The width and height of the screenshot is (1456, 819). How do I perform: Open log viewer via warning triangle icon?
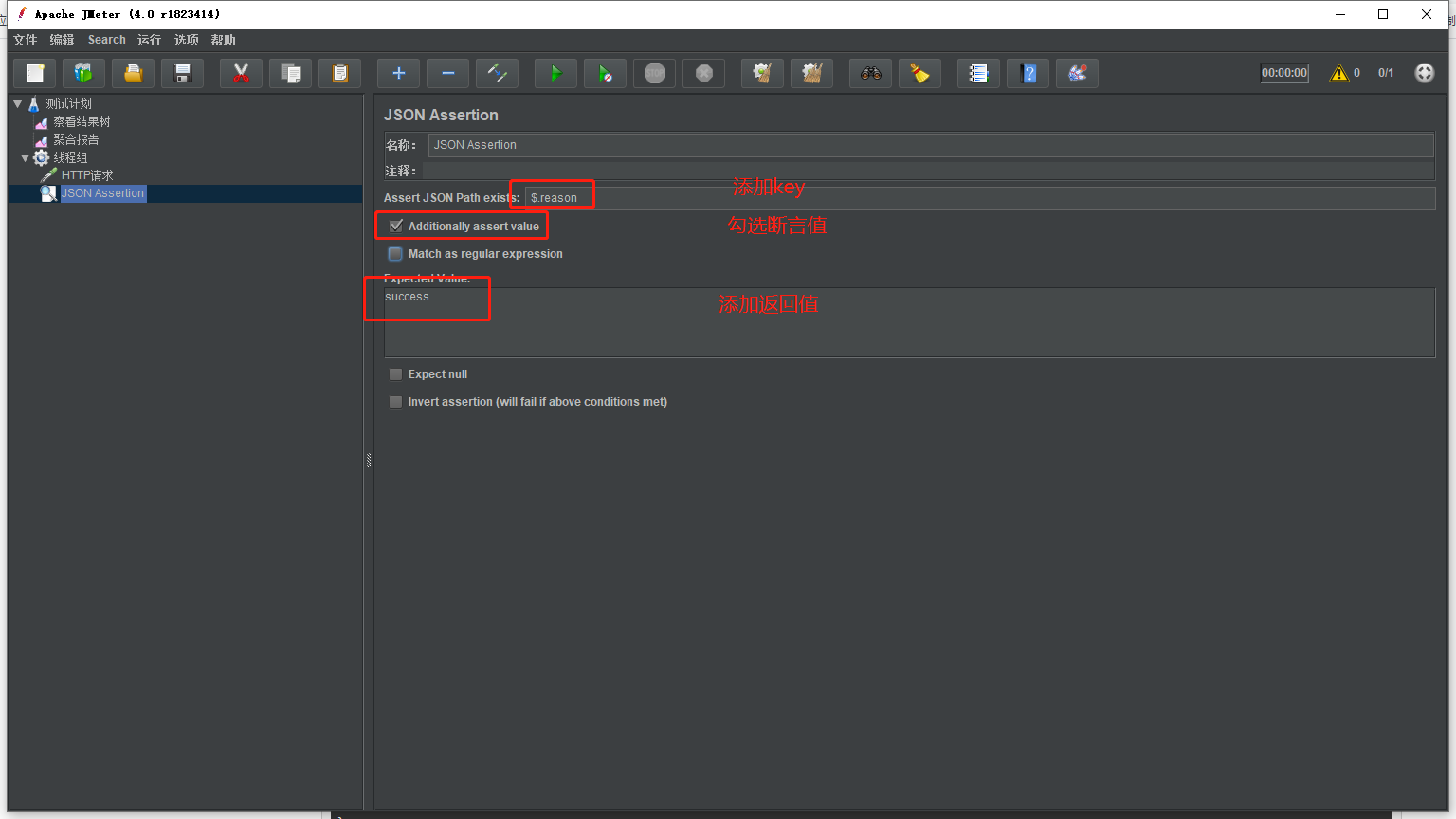click(1339, 73)
